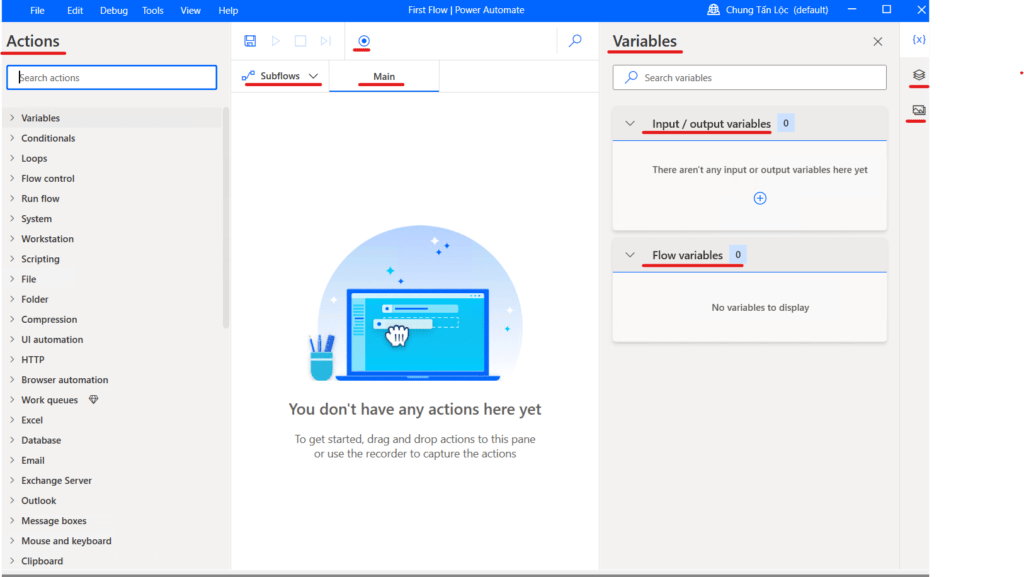This screenshot has width=1024, height=577.
Task: Open the Debug menu
Action: click(113, 10)
